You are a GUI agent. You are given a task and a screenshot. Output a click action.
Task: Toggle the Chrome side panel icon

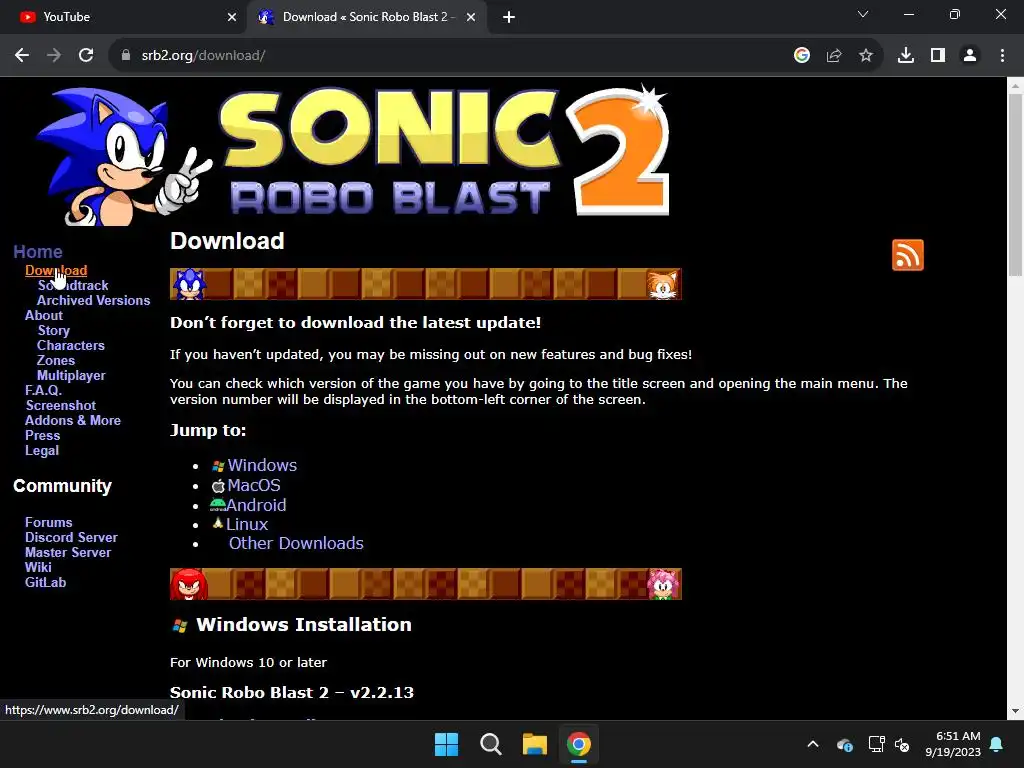(938, 56)
